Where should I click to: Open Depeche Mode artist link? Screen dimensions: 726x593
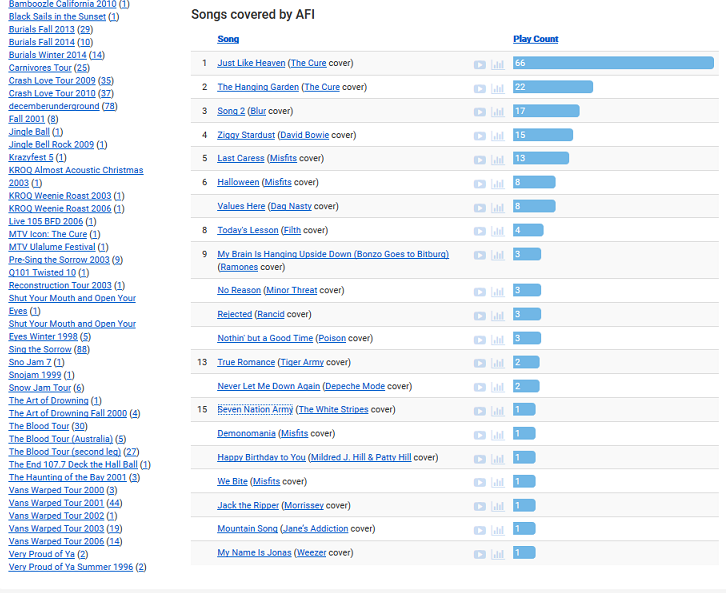(355, 386)
